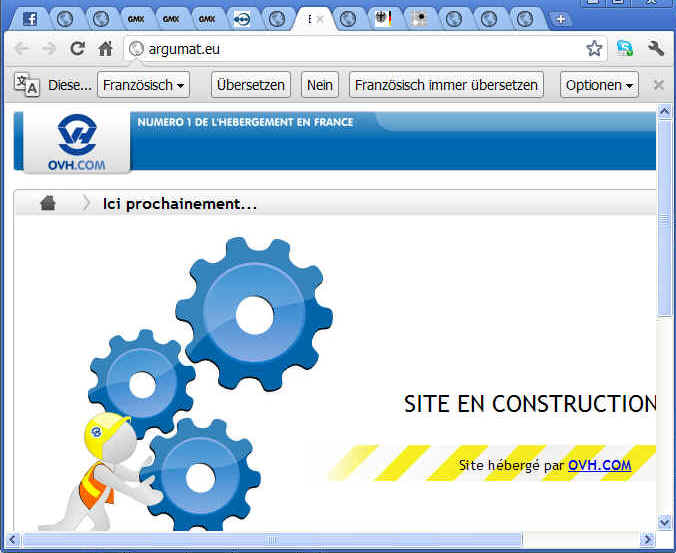Click the Ici prochainement heading
Screen dimensions: 676x553
click(x=179, y=204)
